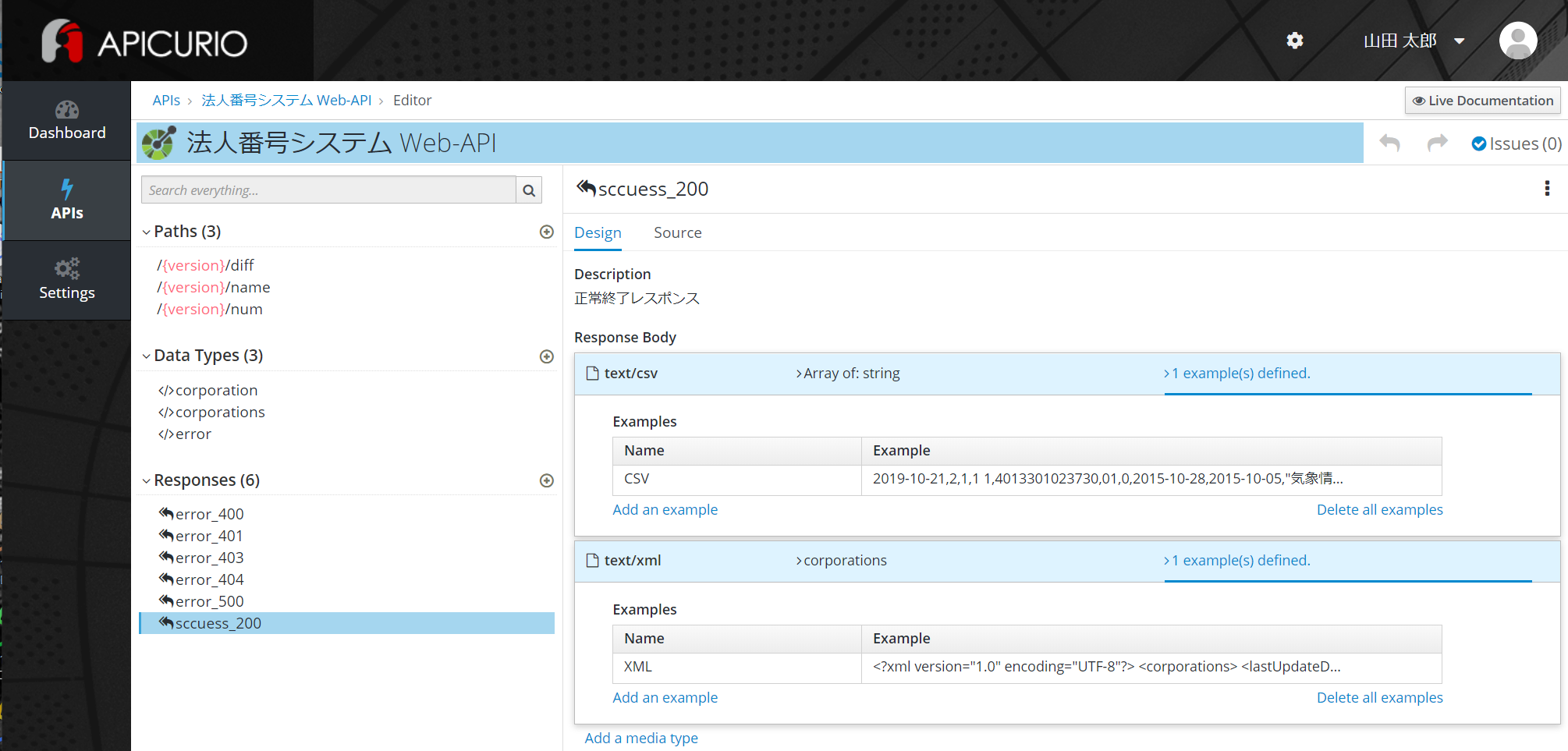Collapse the Paths (3) section
Image resolution: width=1568 pixels, height=751 pixels.
pyautogui.click(x=147, y=231)
